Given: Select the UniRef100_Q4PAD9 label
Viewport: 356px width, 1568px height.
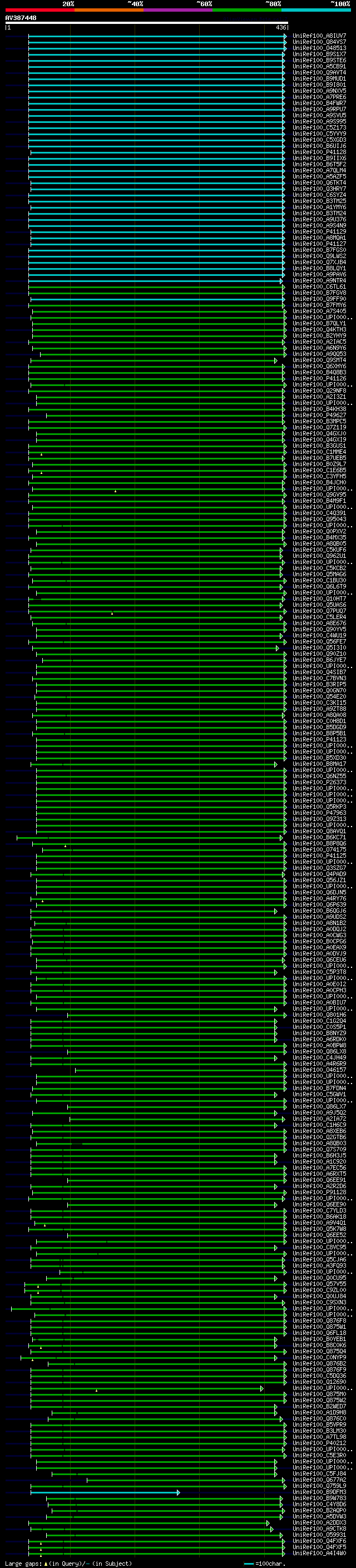Looking at the screenshot, I should pyautogui.click(x=319, y=874).
